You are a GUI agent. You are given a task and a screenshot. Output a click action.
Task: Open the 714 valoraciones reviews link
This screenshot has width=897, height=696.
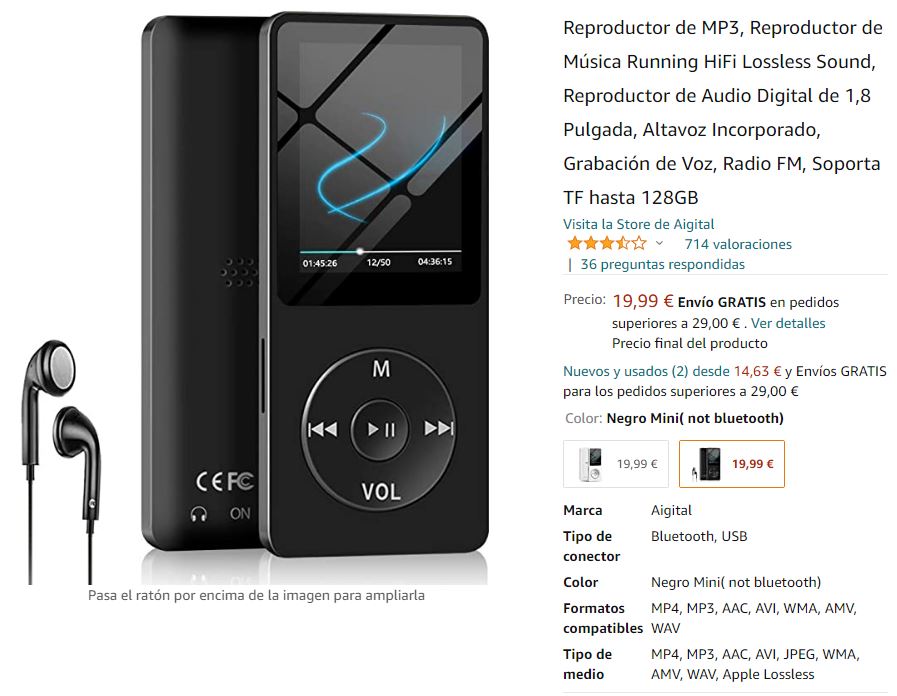[738, 244]
